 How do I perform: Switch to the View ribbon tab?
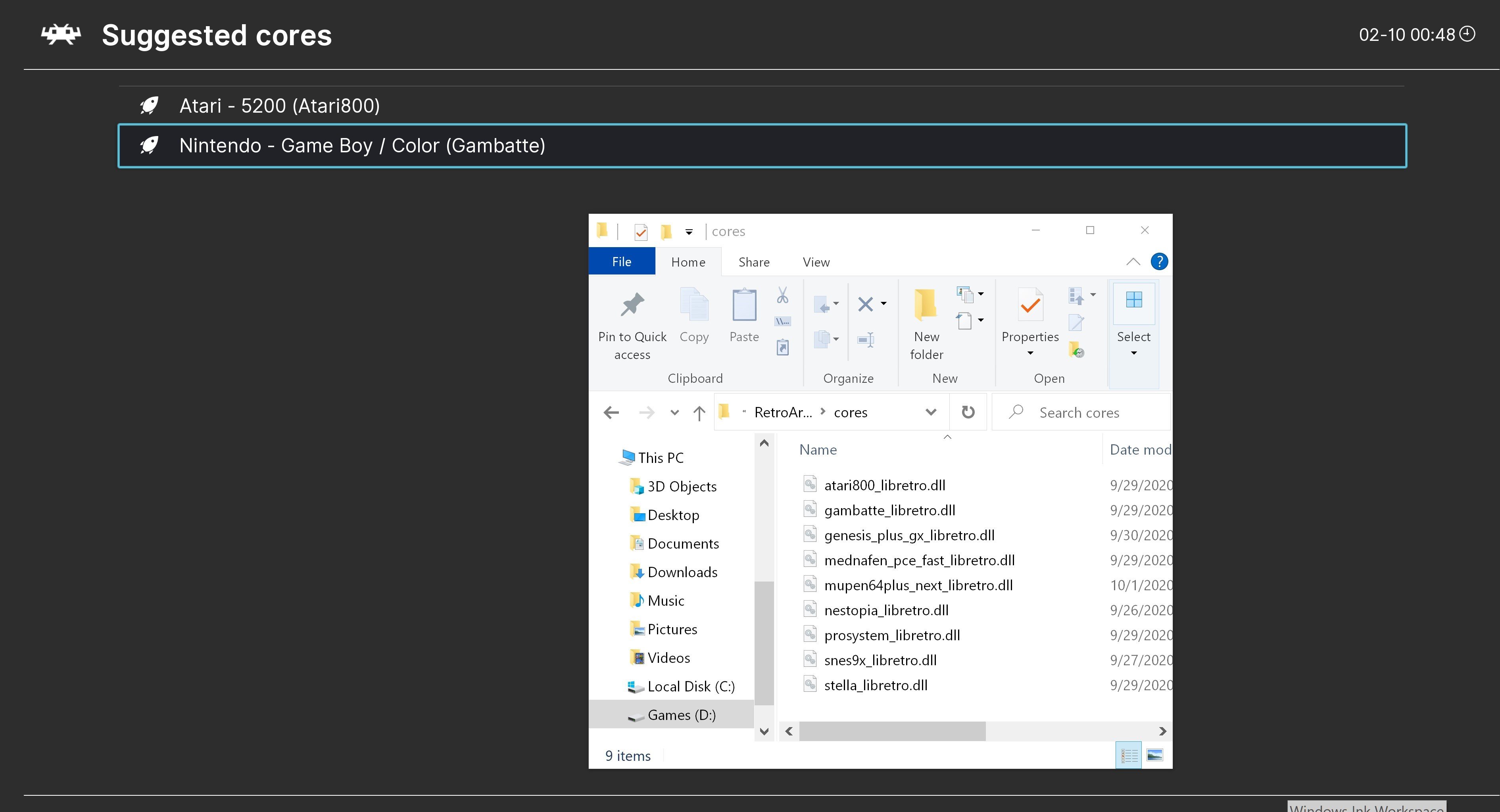(816, 262)
